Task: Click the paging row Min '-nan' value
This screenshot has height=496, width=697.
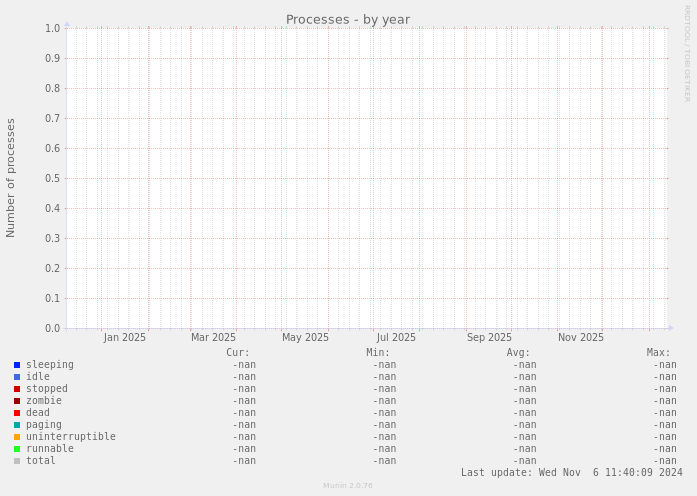Action: [x=385, y=425]
